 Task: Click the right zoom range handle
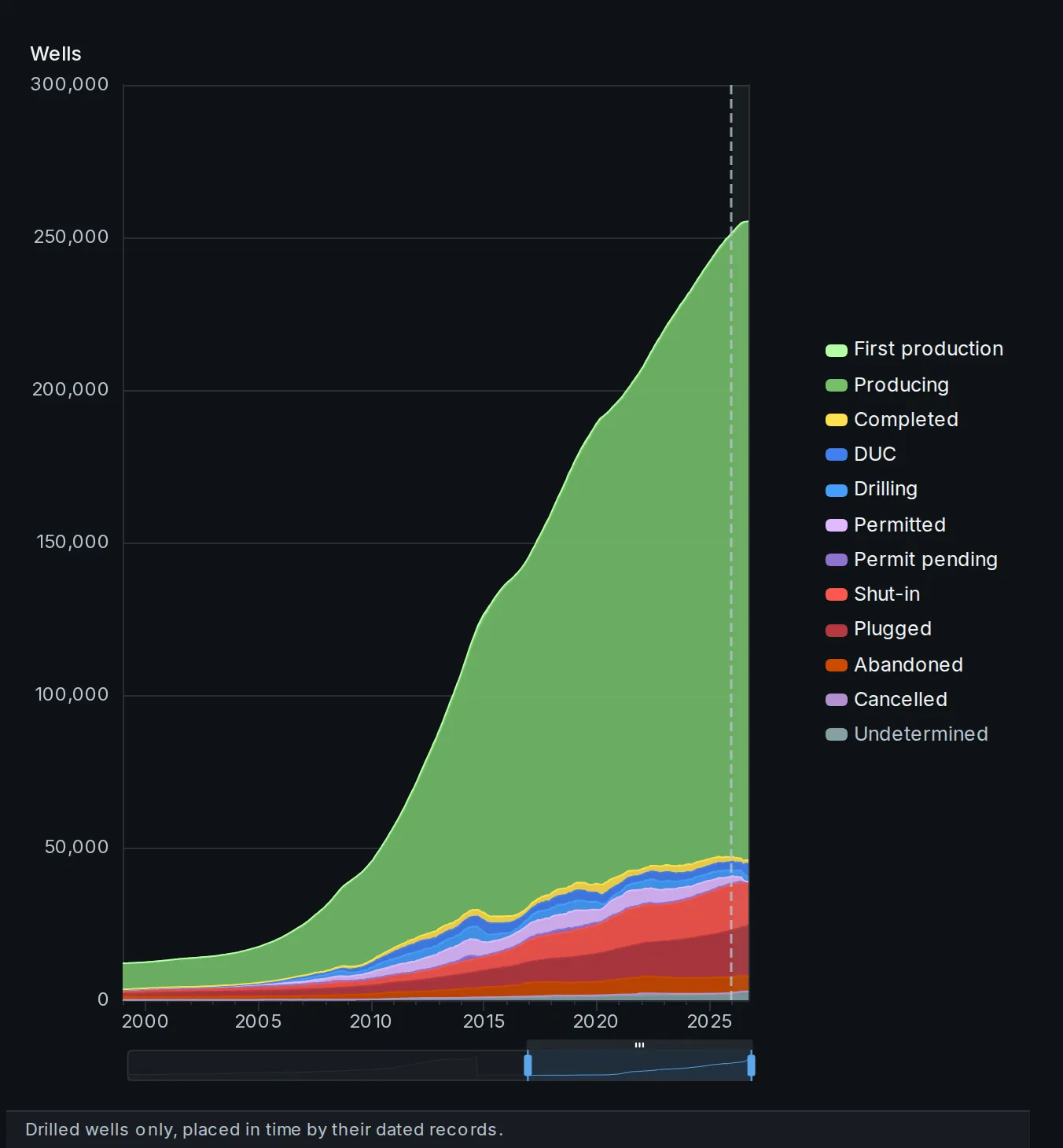751,1065
